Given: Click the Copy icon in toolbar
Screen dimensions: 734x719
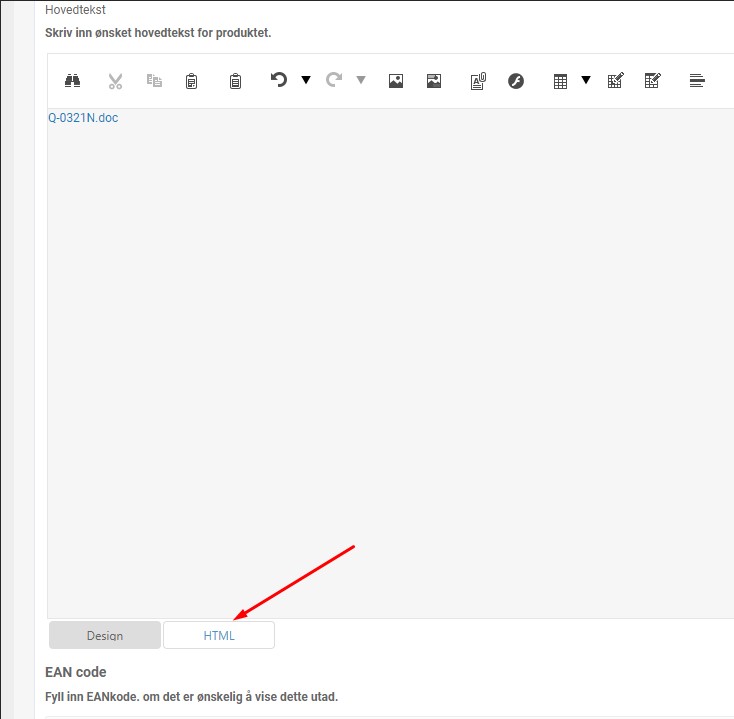Looking at the screenshot, I should [x=154, y=81].
